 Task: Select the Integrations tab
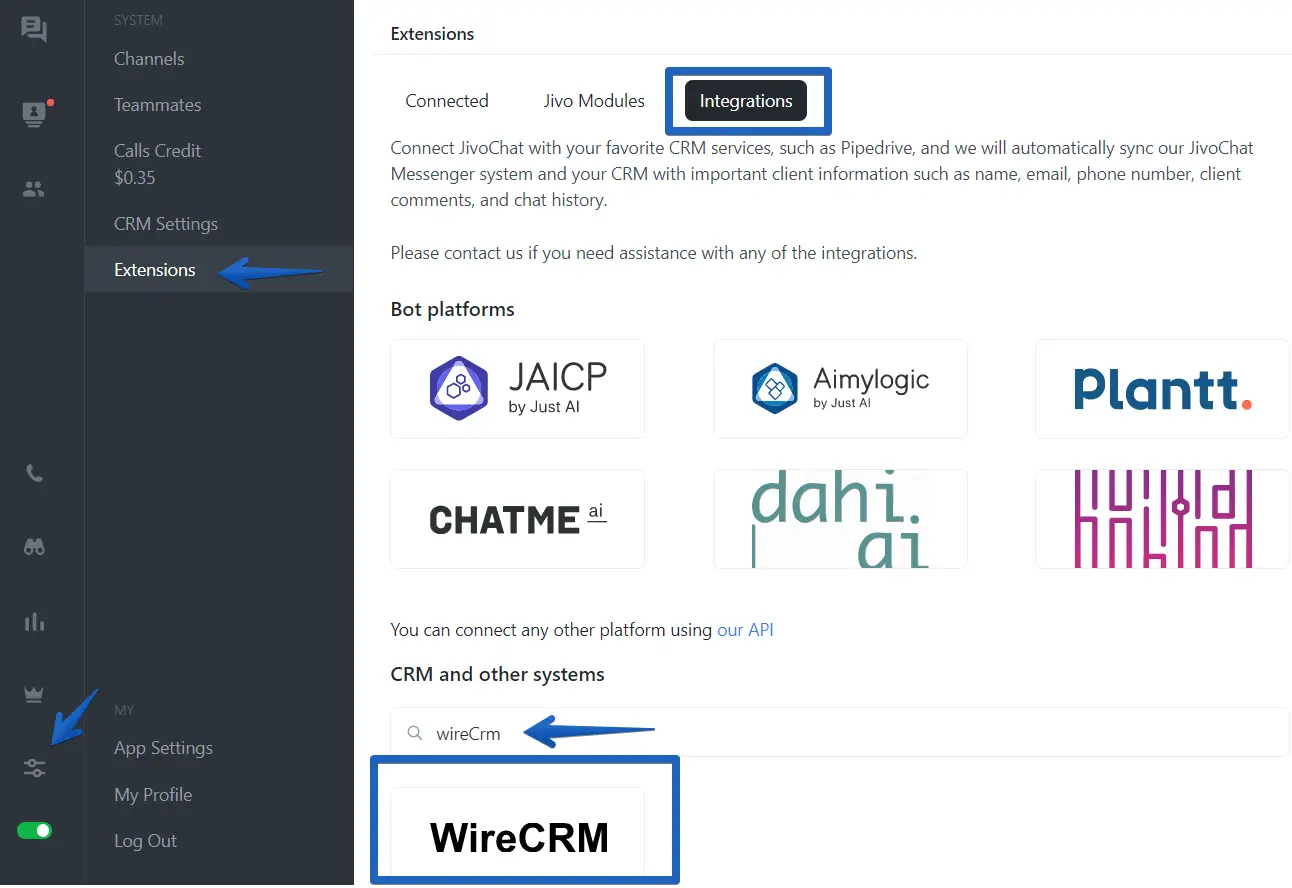click(746, 101)
